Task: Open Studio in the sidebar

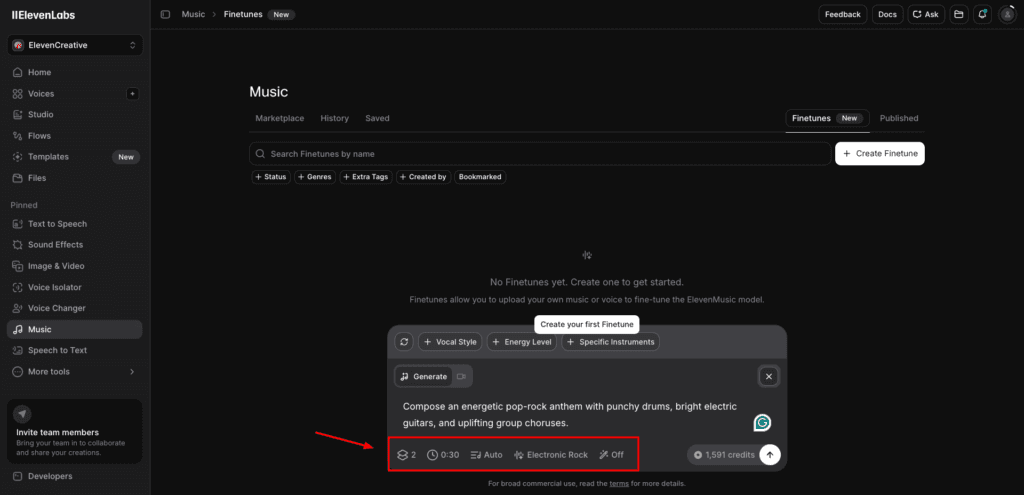Action: [74, 114]
